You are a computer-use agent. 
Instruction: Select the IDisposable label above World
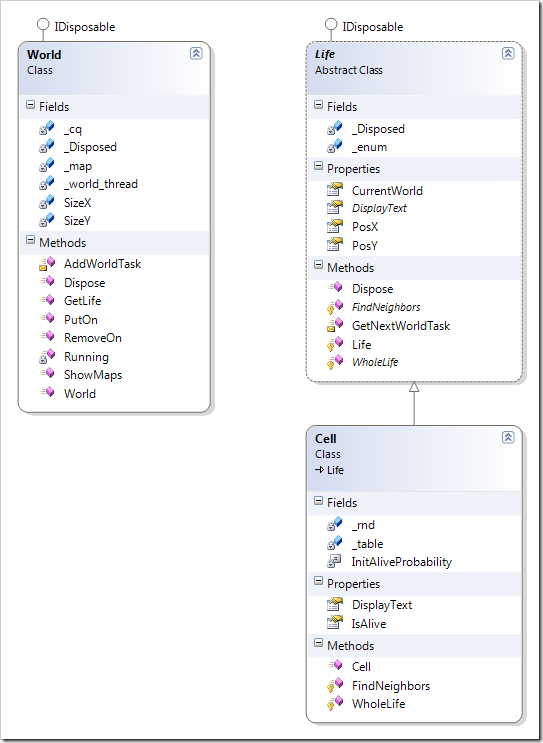(85, 27)
